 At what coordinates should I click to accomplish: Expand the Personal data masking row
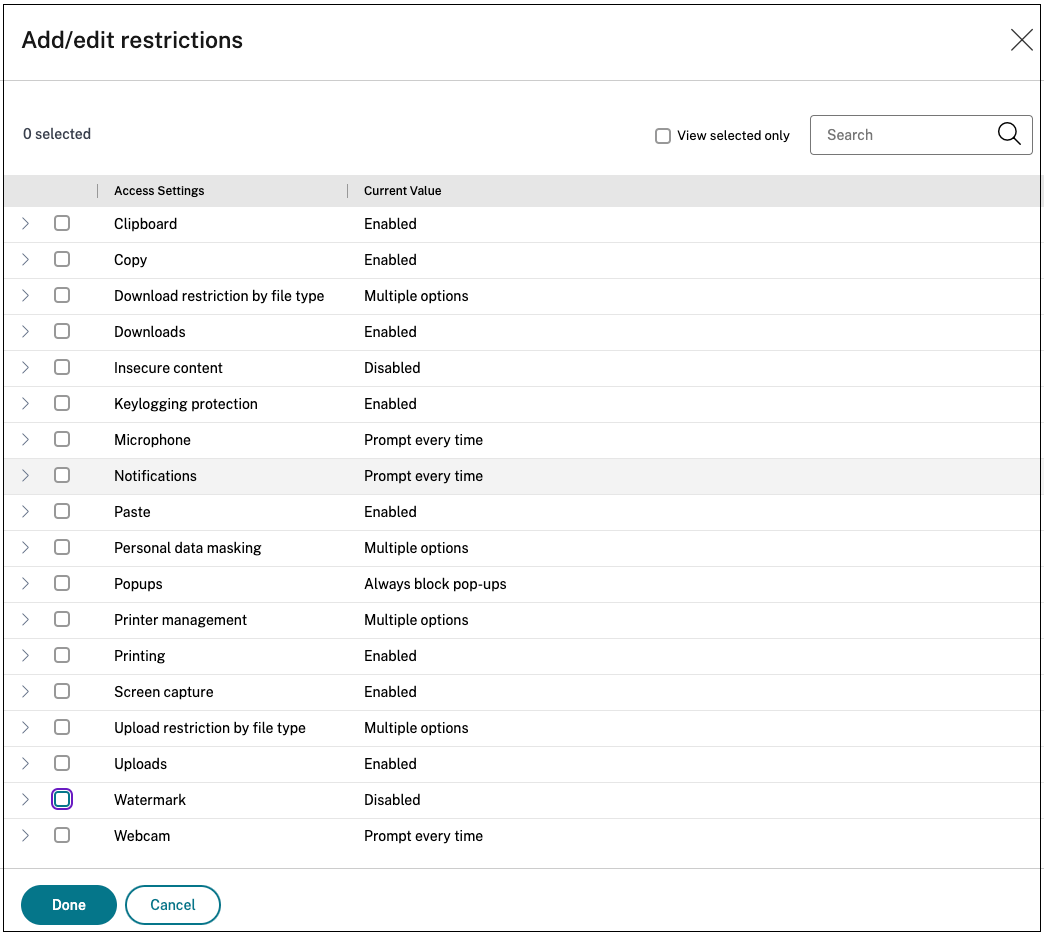(26, 548)
